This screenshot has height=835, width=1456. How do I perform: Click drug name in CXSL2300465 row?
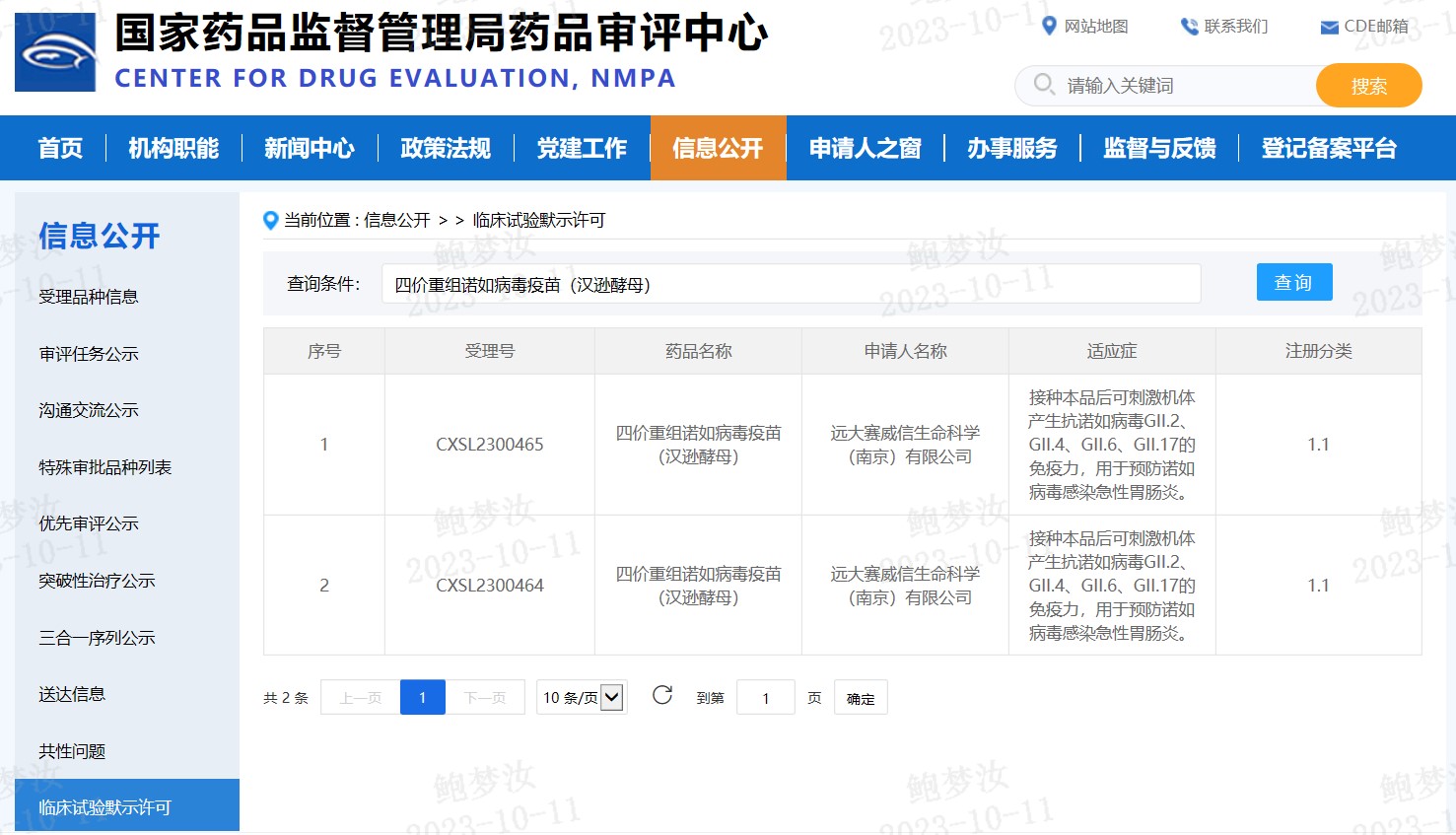699,445
